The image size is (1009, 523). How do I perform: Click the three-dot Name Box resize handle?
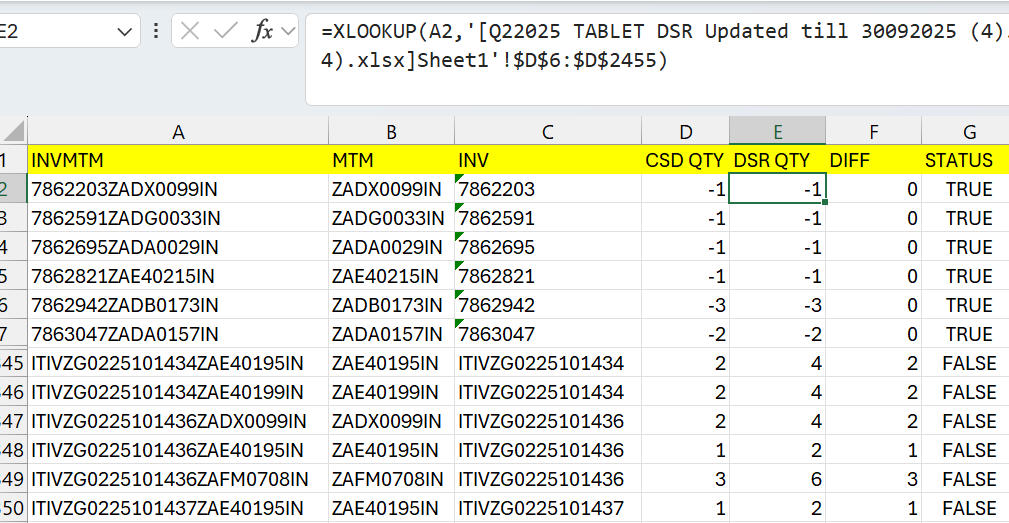click(x=156, y=32)
